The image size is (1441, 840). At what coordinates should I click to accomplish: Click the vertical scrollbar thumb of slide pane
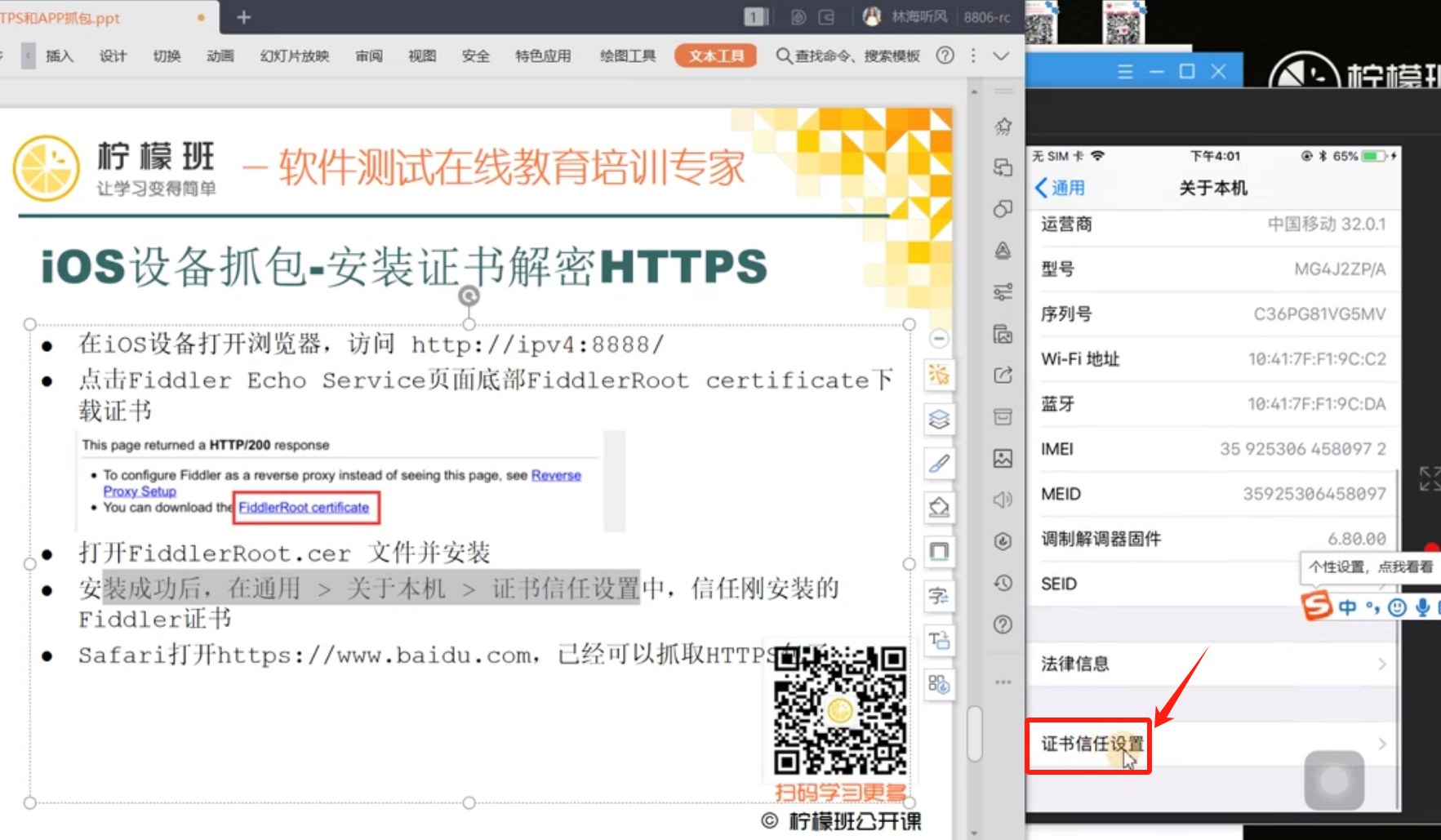pos(974,732)
